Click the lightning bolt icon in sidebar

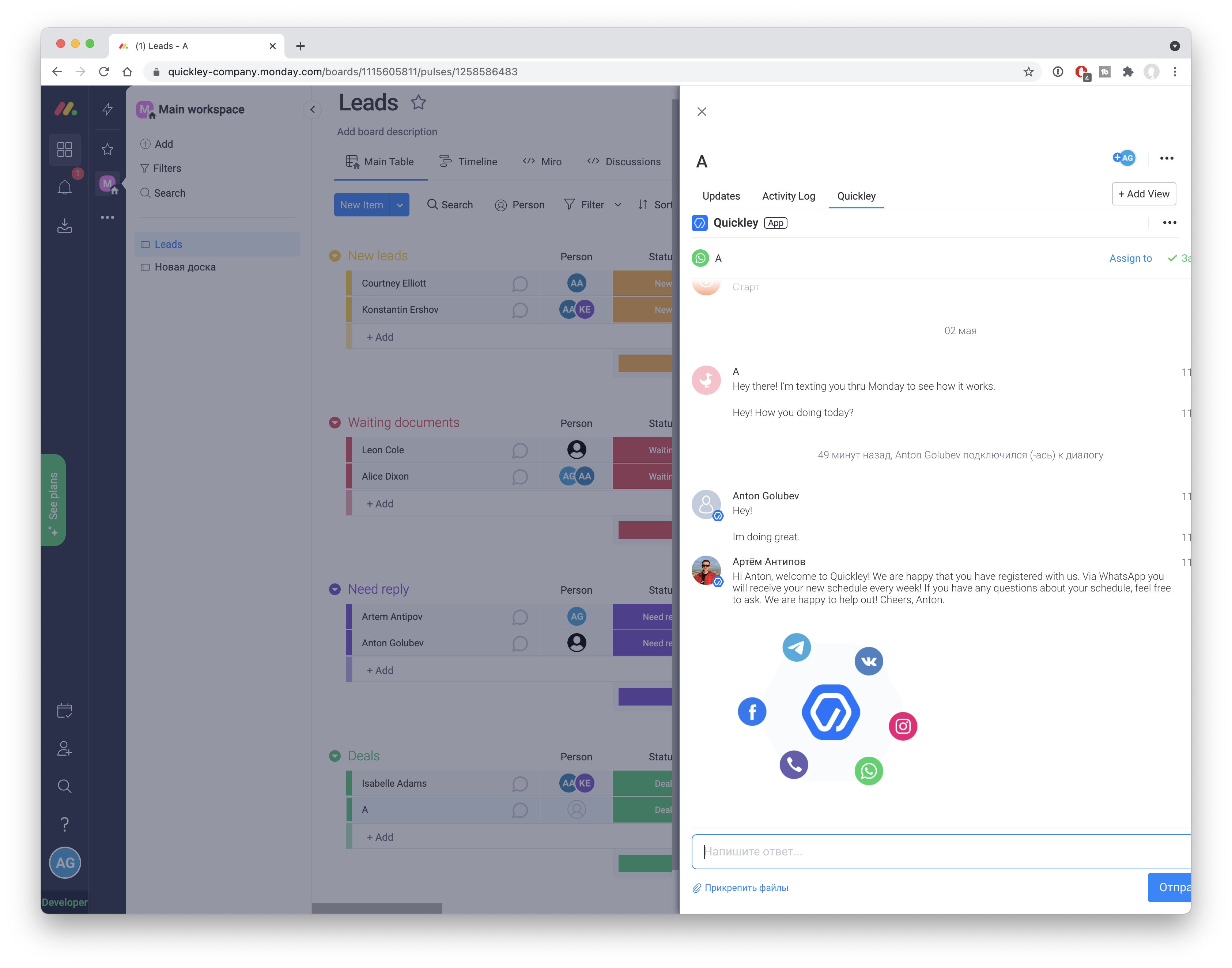coord(107,109)
